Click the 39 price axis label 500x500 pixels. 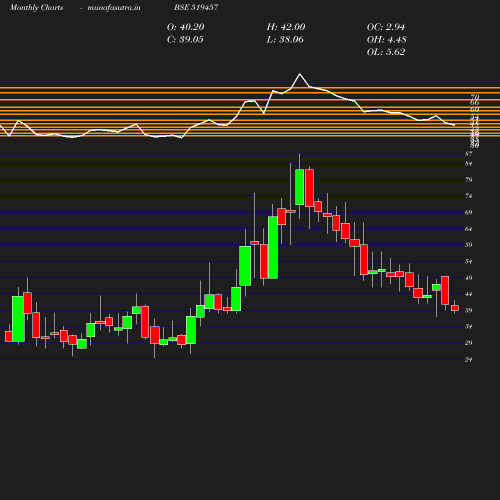[468, 310]
